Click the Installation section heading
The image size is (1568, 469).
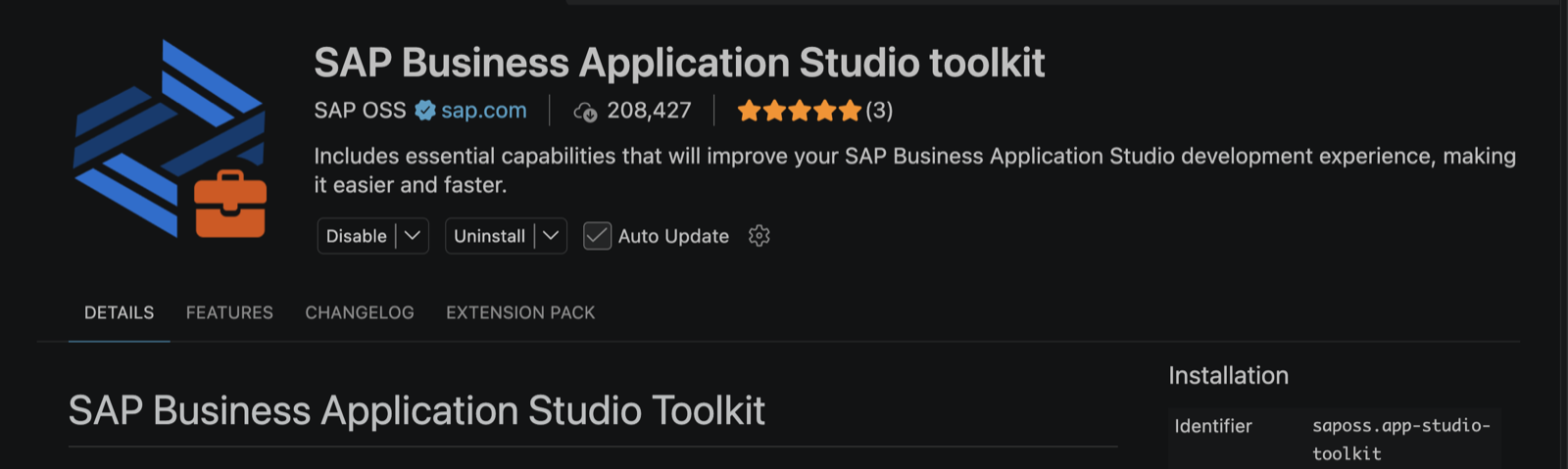[1228, 376]
